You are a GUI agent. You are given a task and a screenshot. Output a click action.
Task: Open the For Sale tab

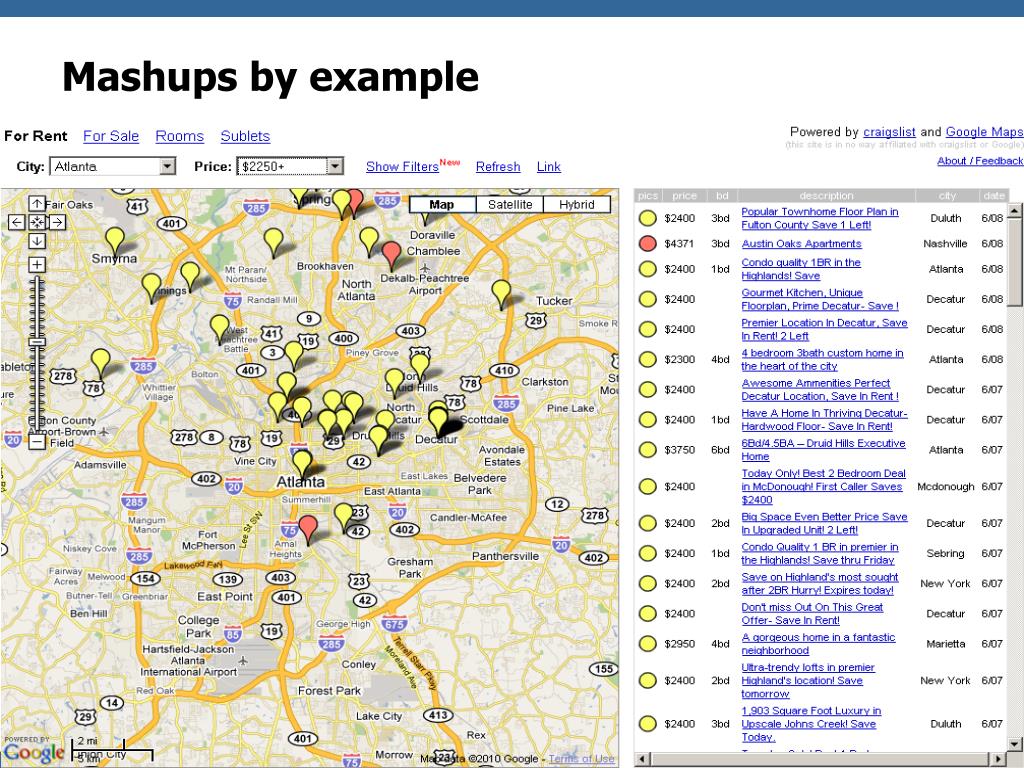(111, 136)
